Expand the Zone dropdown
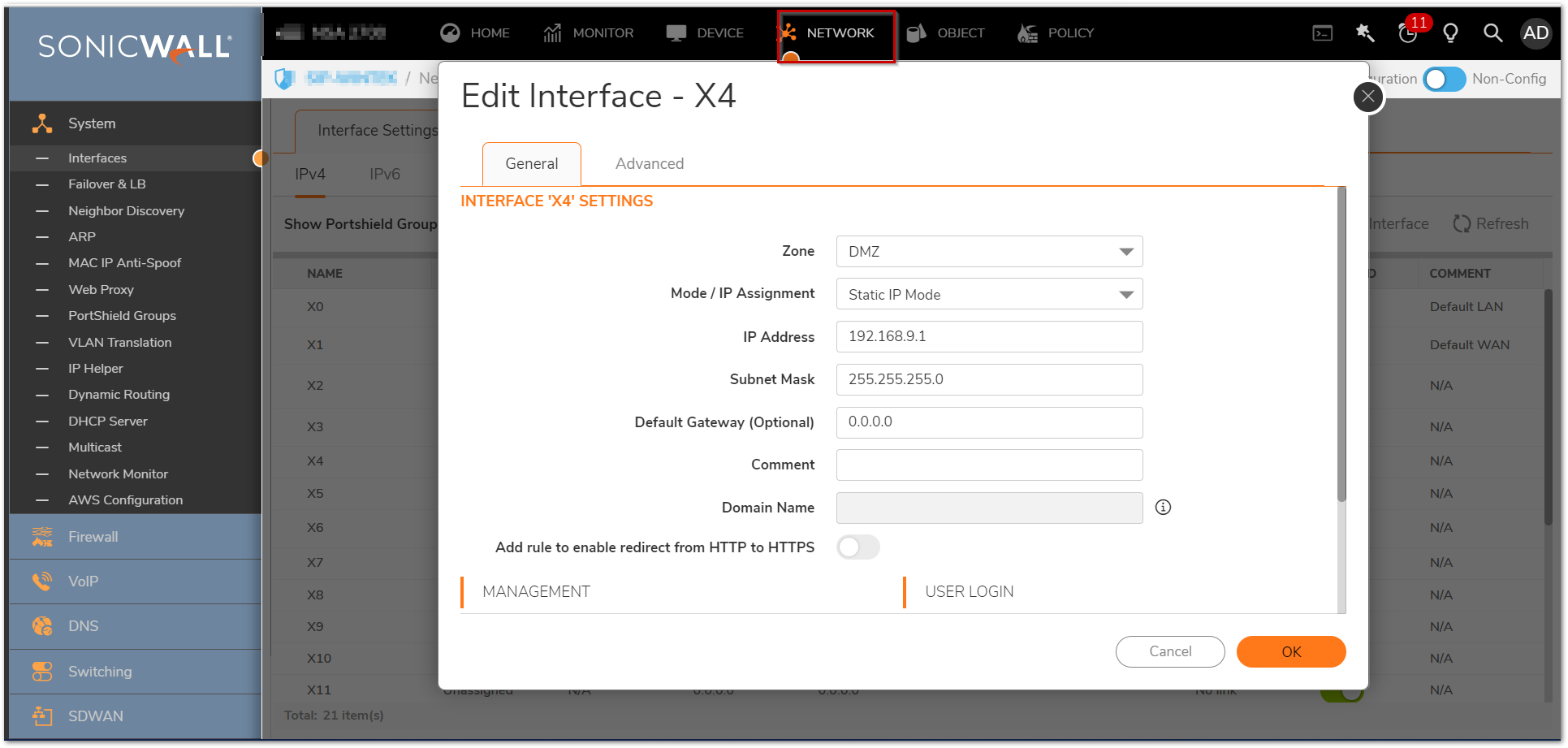This screenshot has height=748, width=1568. (x=989, y=252)
